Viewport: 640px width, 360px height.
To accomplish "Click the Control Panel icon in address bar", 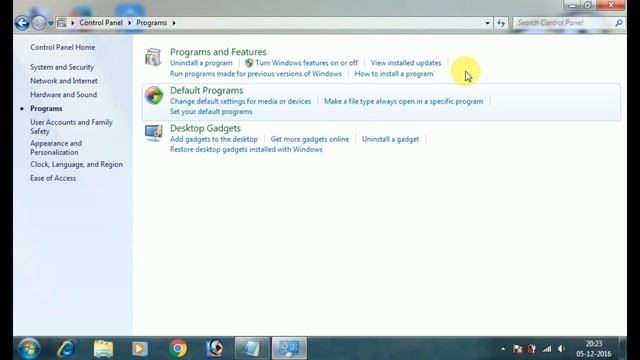I will click(x=62, y=23).
